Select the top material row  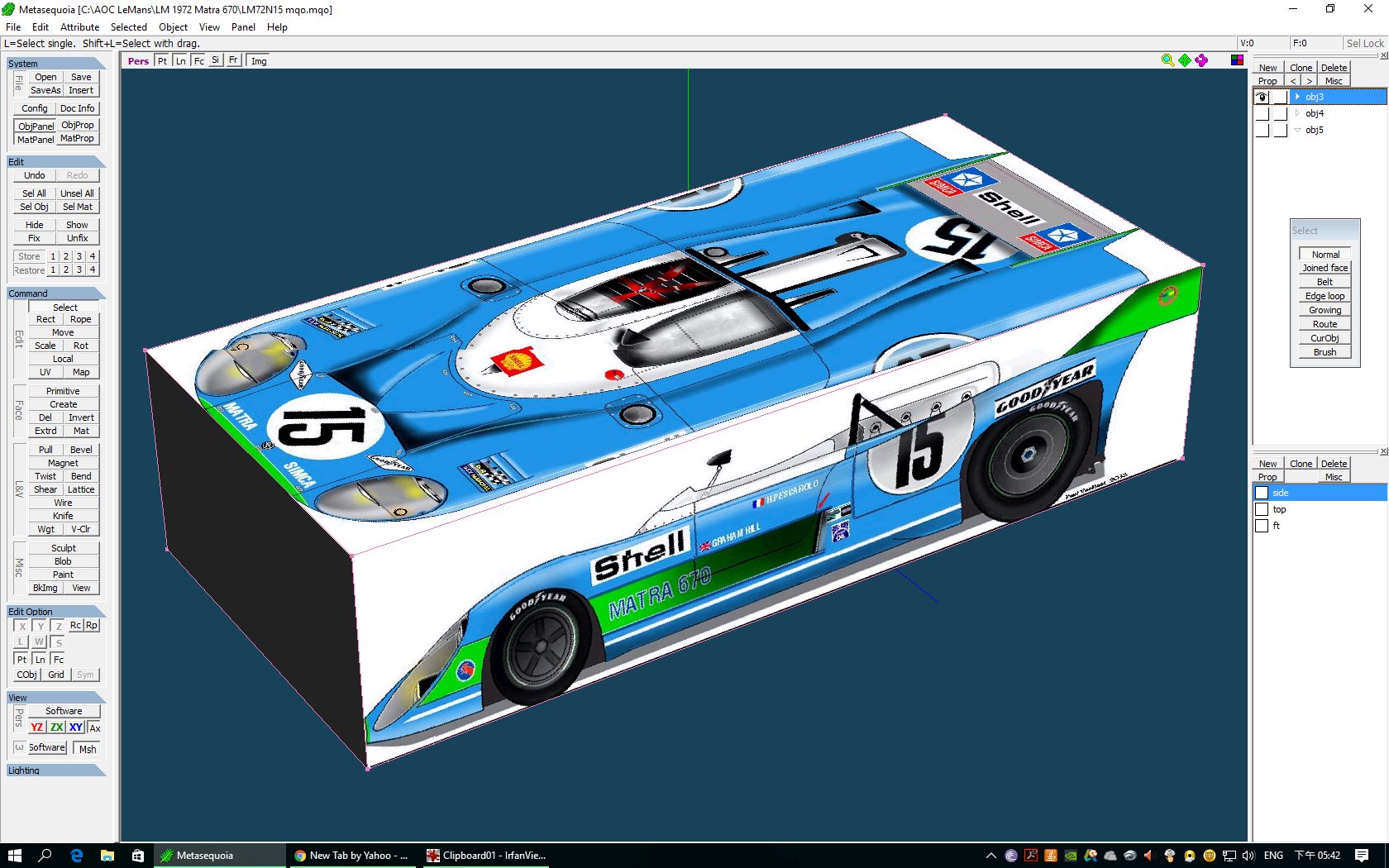click(1320, 509)
